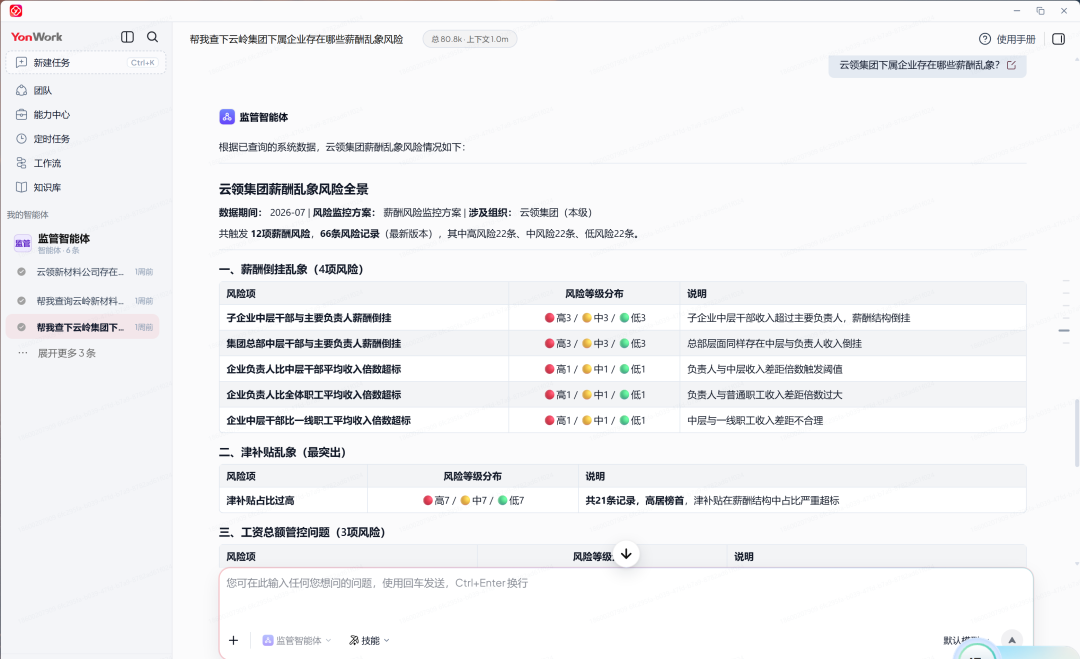This screenshot has width=1080, height=659.
Task: Click the 团队 sidebar icon
Action: click(21, 90)
